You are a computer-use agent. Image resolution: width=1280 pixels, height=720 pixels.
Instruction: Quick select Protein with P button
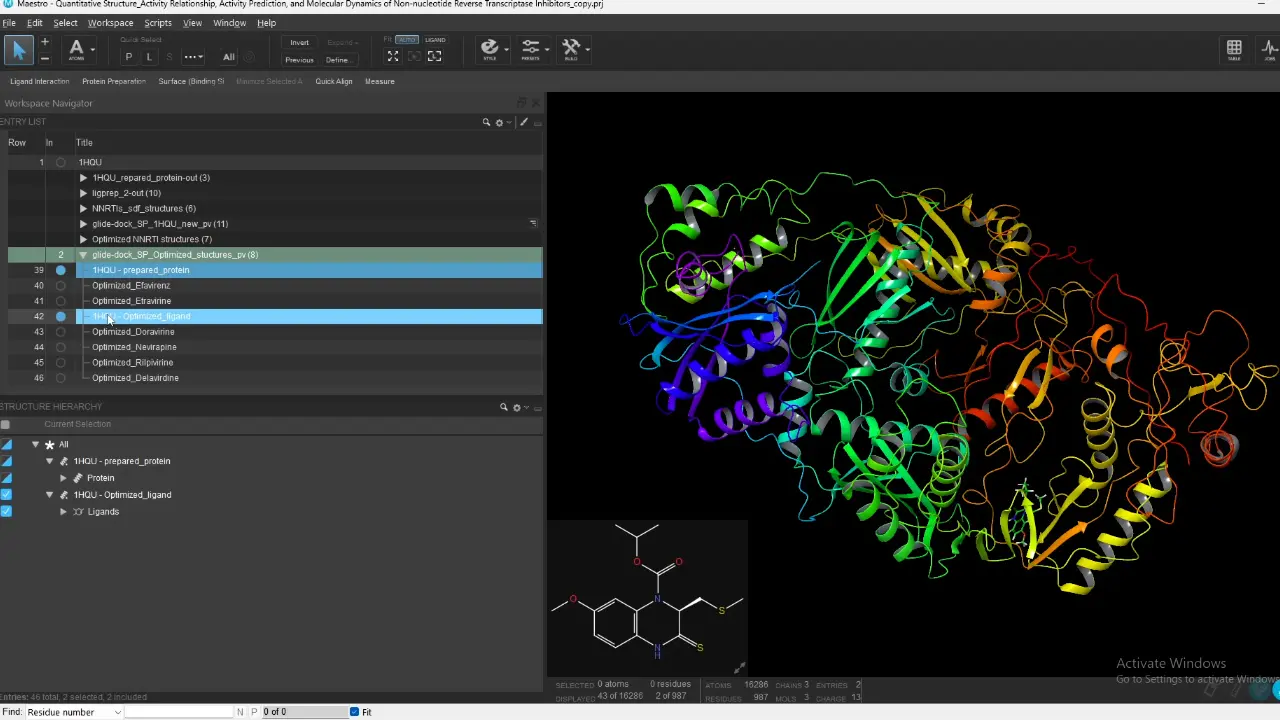[128, 57]
